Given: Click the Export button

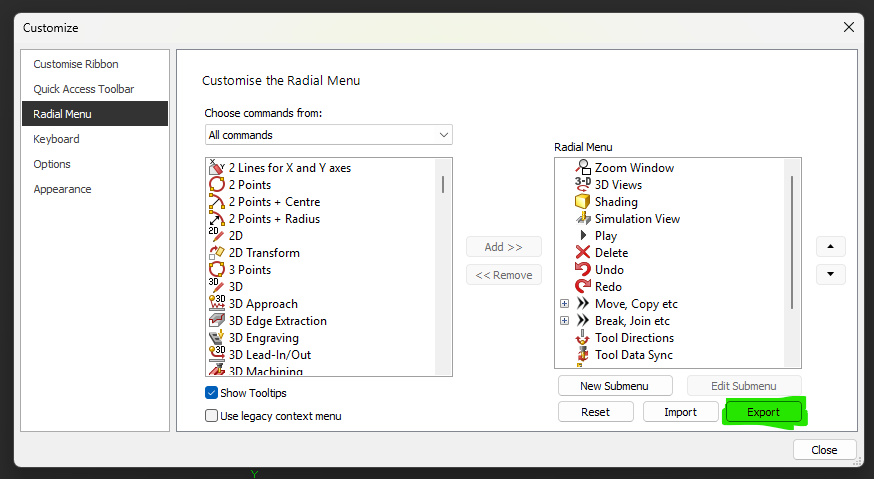Looking at the screenshot, I should 764,412.
